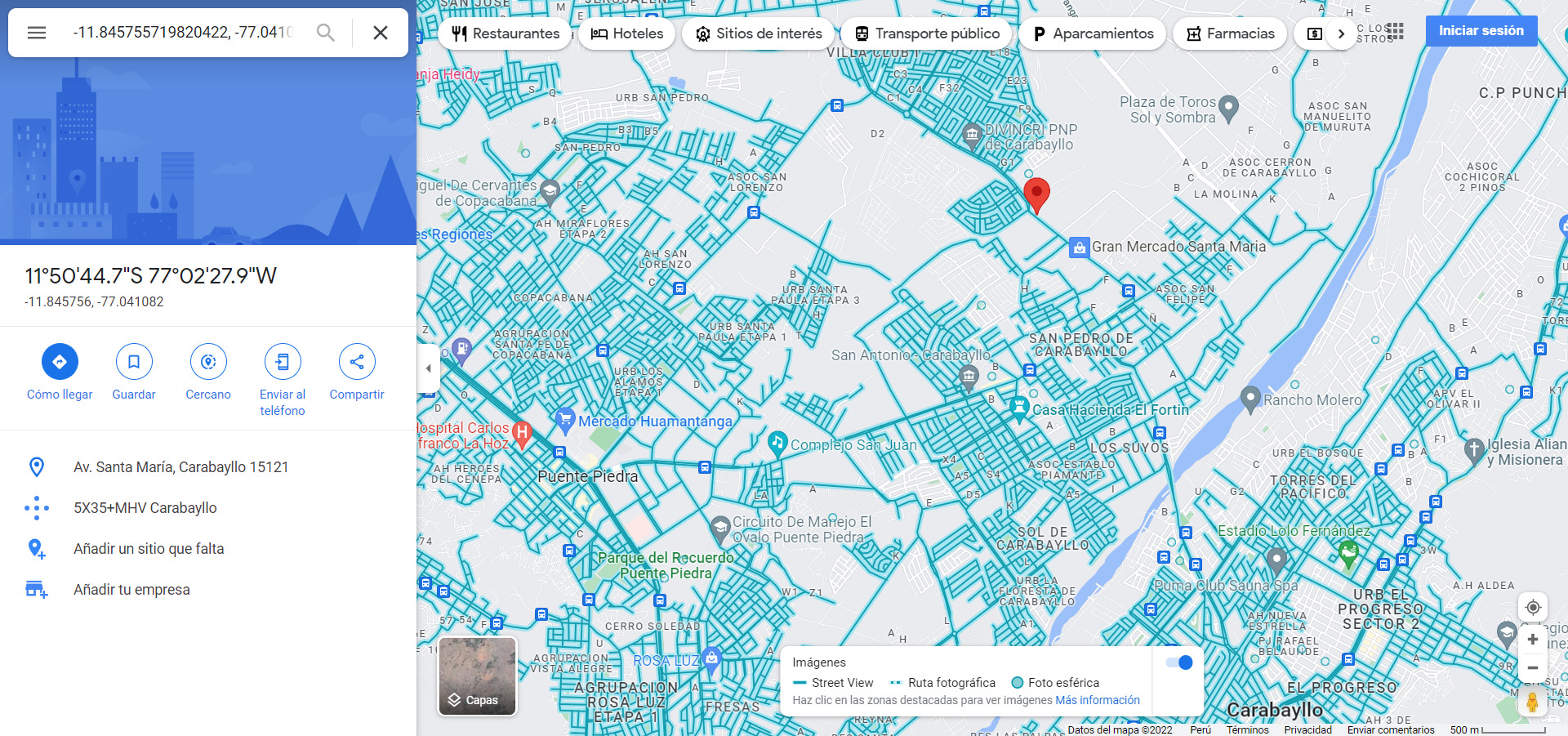Click the 500 m map scale bar
This screenshot has width=1568, height=736.
[x=1498, y=730]
